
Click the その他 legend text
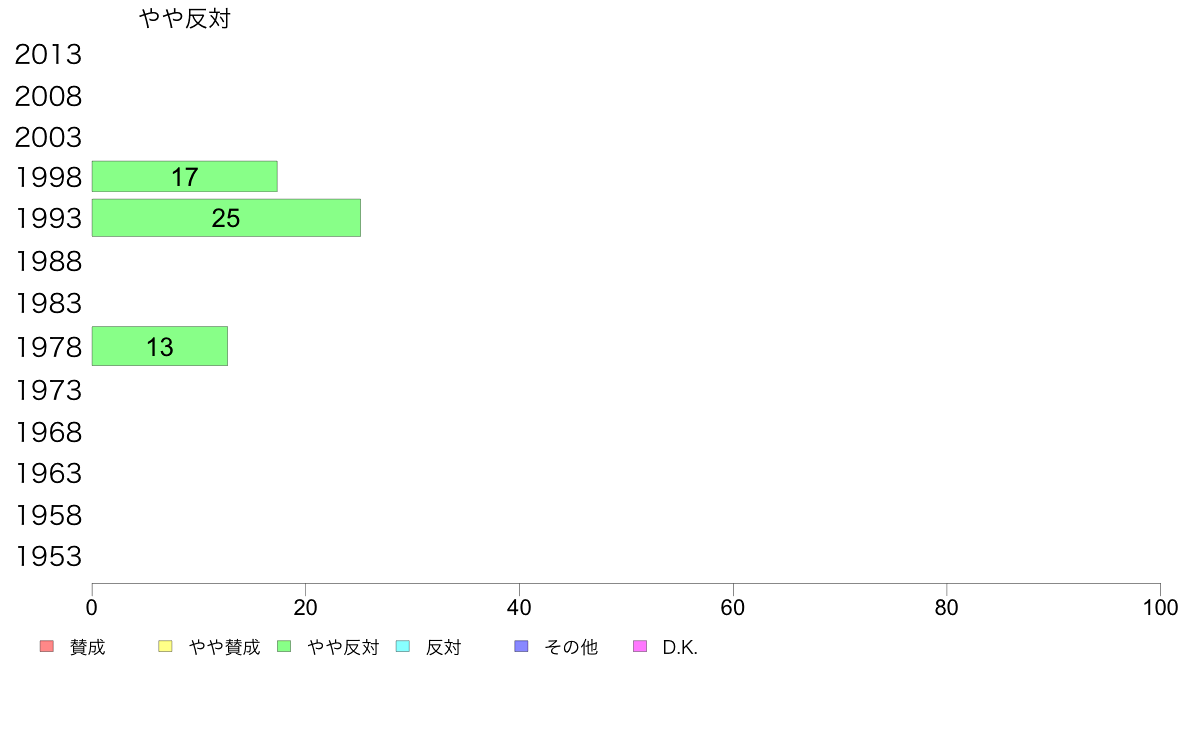pyautogui.click(x=571, y=647)
